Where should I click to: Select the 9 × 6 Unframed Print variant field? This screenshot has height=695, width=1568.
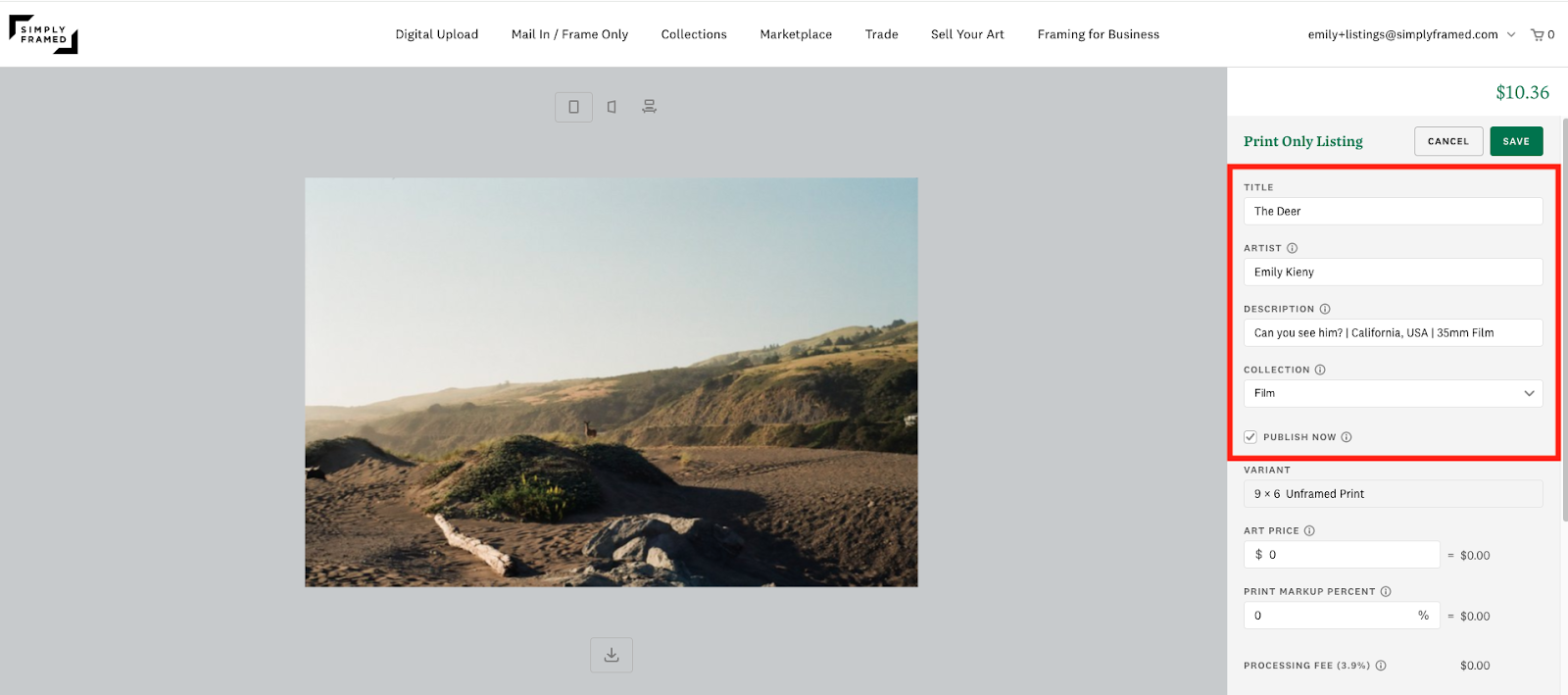(1393, 493)
